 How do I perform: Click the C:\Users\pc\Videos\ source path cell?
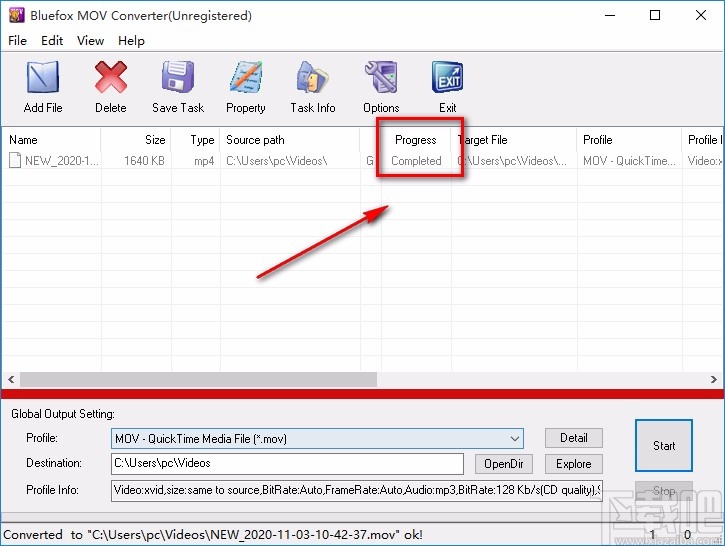276,161
